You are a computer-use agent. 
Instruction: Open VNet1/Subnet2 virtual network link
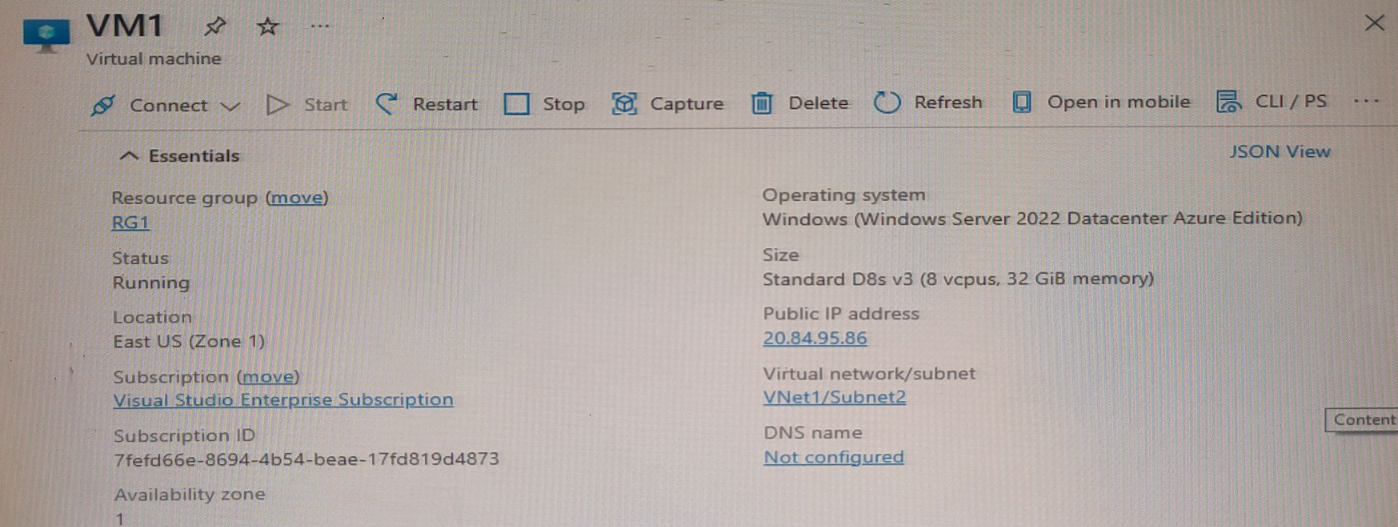tap(834, 397)
